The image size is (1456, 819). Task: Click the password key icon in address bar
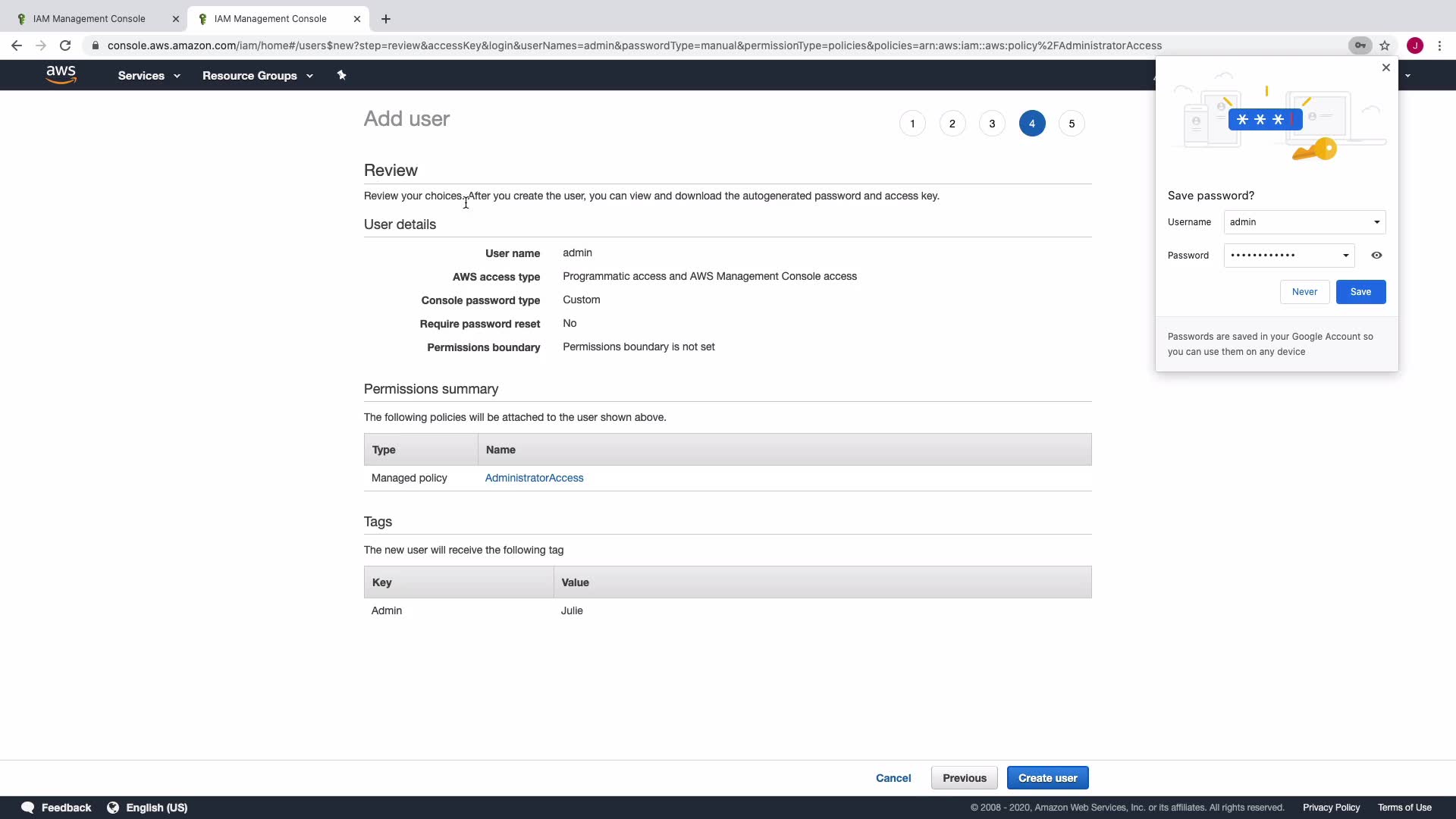[x=1360, y=45]
